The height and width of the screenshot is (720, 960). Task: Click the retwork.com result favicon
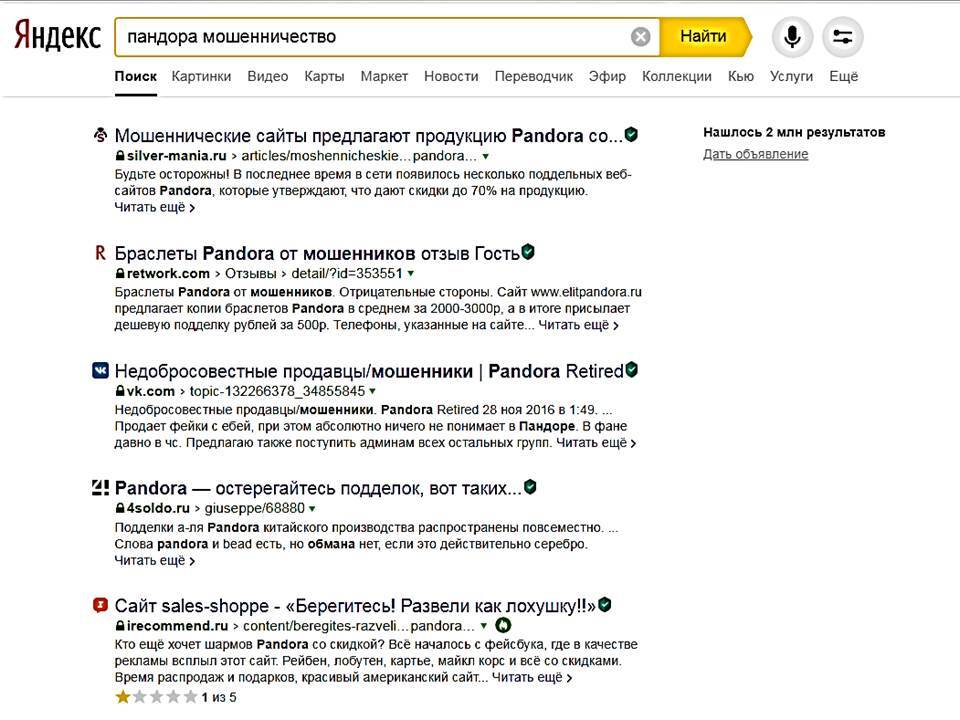point(100,252)
